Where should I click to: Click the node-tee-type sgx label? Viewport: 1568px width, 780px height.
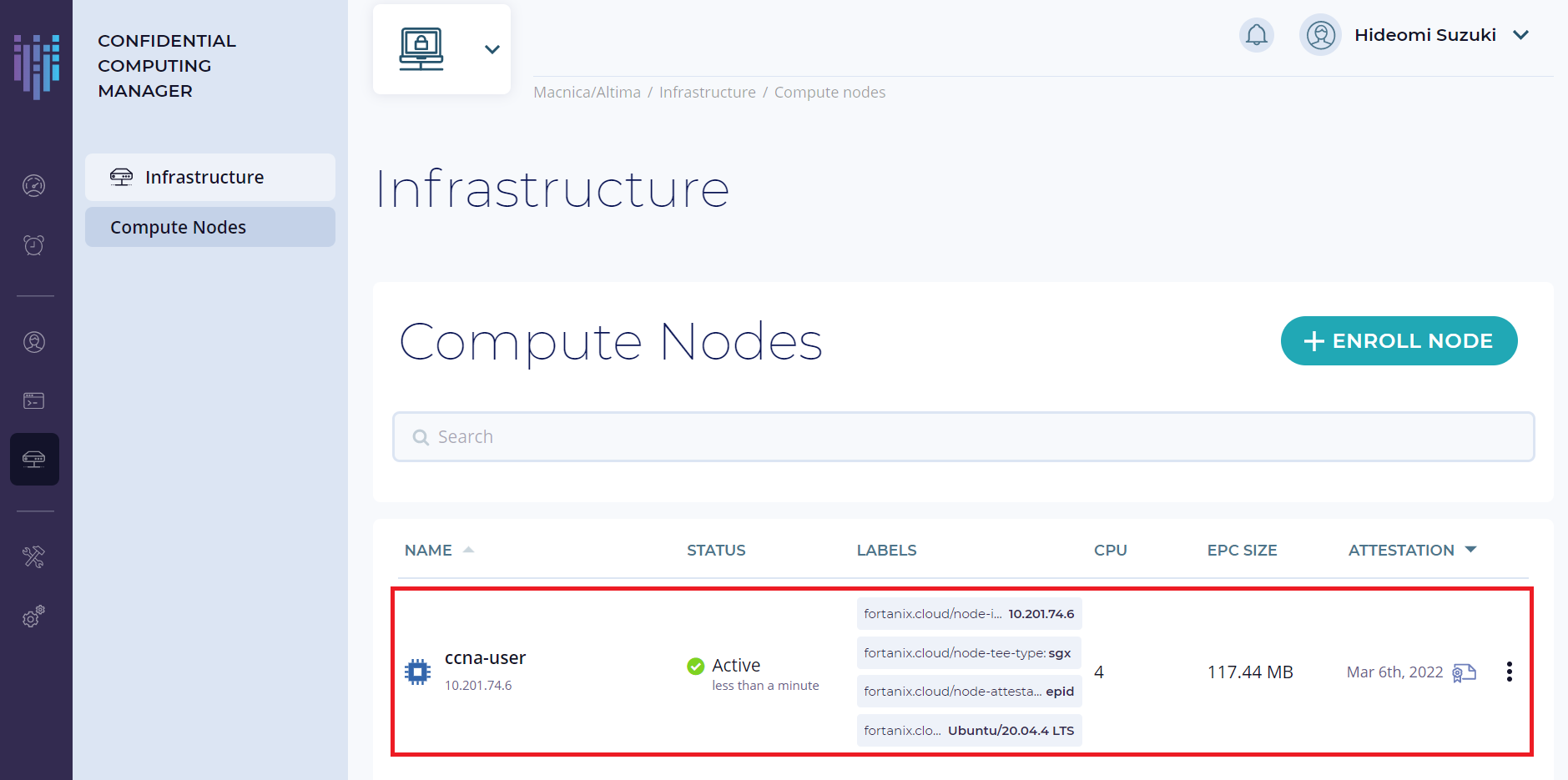pyautogui.click(x=970, y=652)
